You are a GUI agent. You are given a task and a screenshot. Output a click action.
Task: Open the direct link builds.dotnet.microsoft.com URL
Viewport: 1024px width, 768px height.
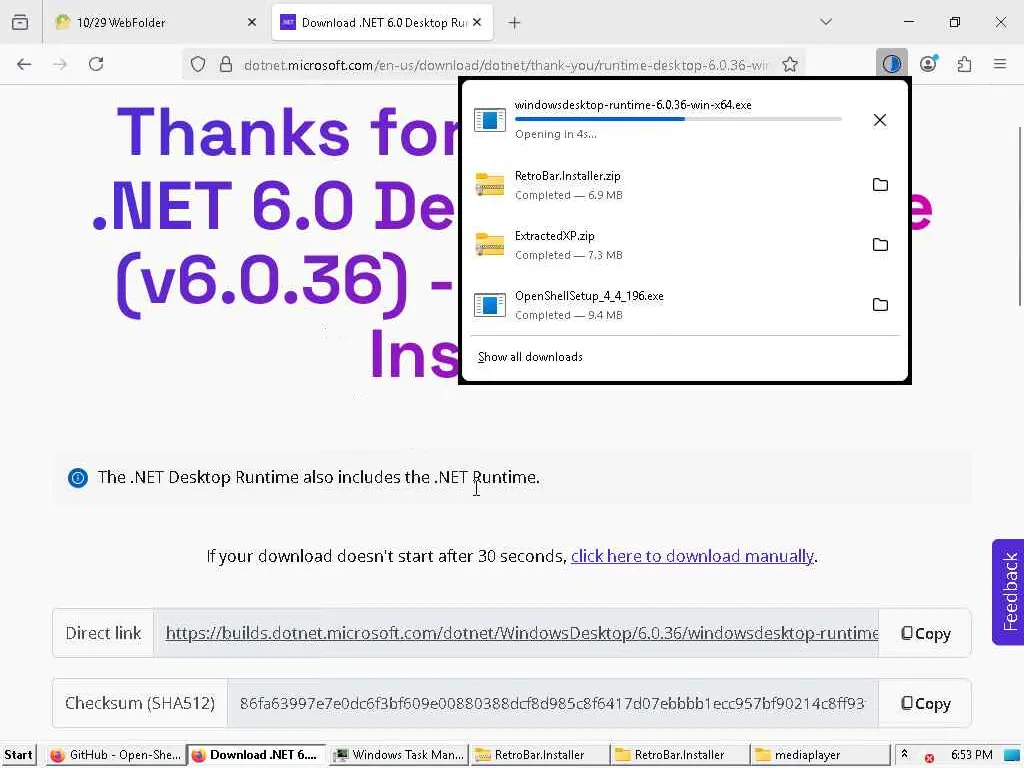pyautogui.click(x=522, y=633)
